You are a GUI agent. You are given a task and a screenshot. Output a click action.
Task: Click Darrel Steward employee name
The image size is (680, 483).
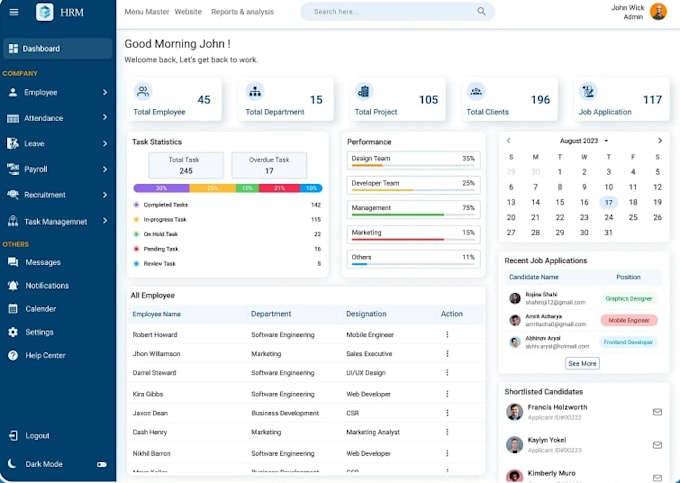pyautogui.click(x=154, y=373)
